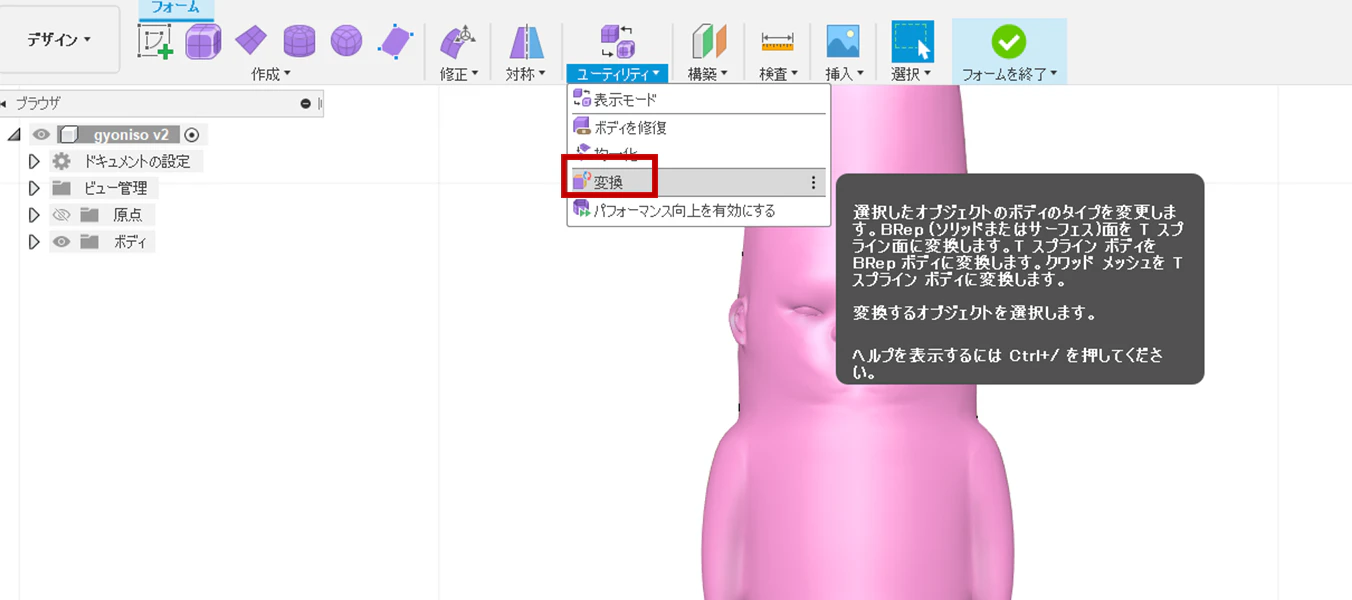
Task: Select the Cylinder form tool
Action: click(x=299, y=41)
